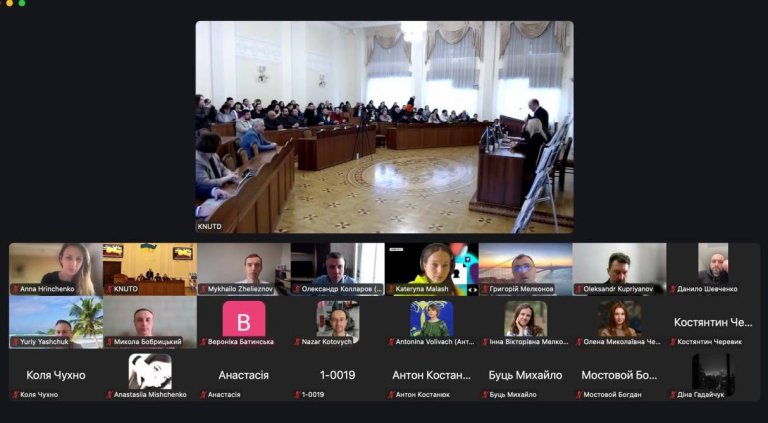Click Nazar Kotovych's muted microphone icon
The height and width of the screenshot is (423, 768).
click(297, 342)
